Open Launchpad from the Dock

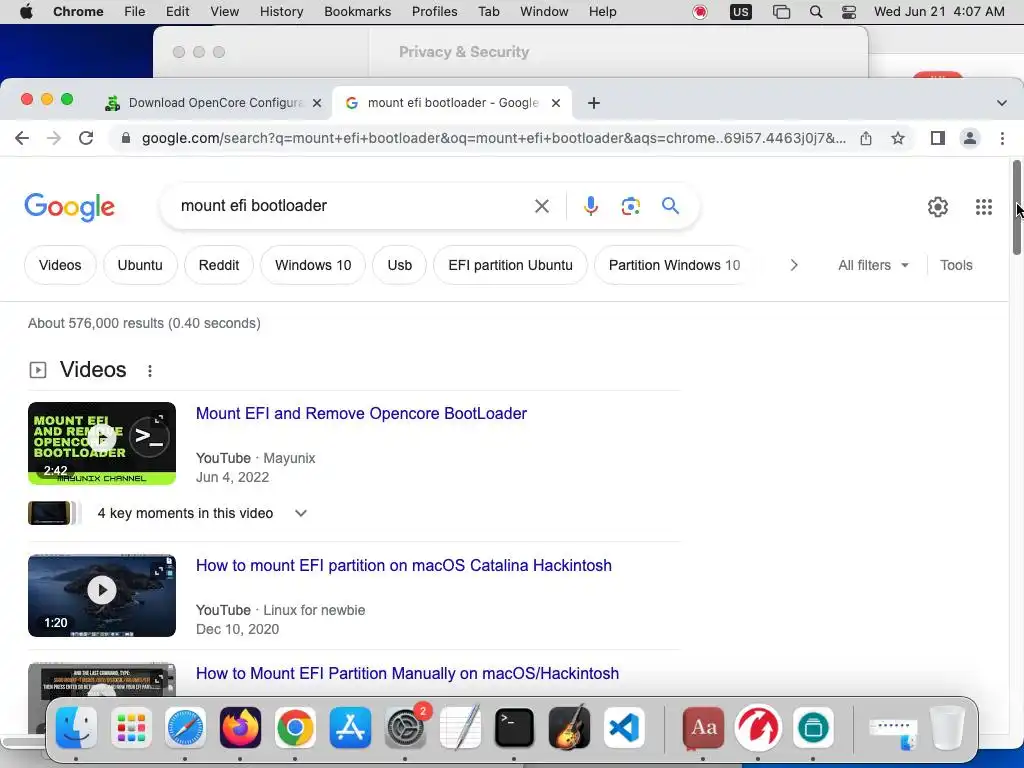click(131, 728)
